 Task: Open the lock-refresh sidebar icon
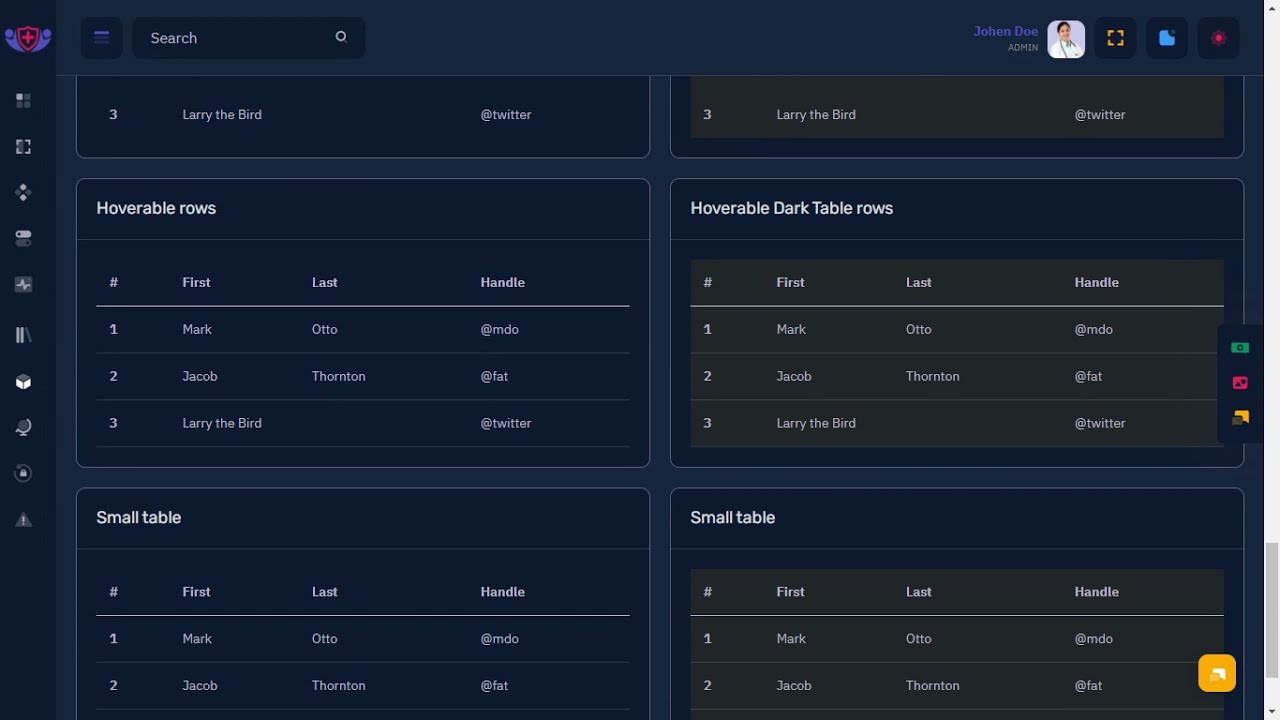click(x=24, y=473)
